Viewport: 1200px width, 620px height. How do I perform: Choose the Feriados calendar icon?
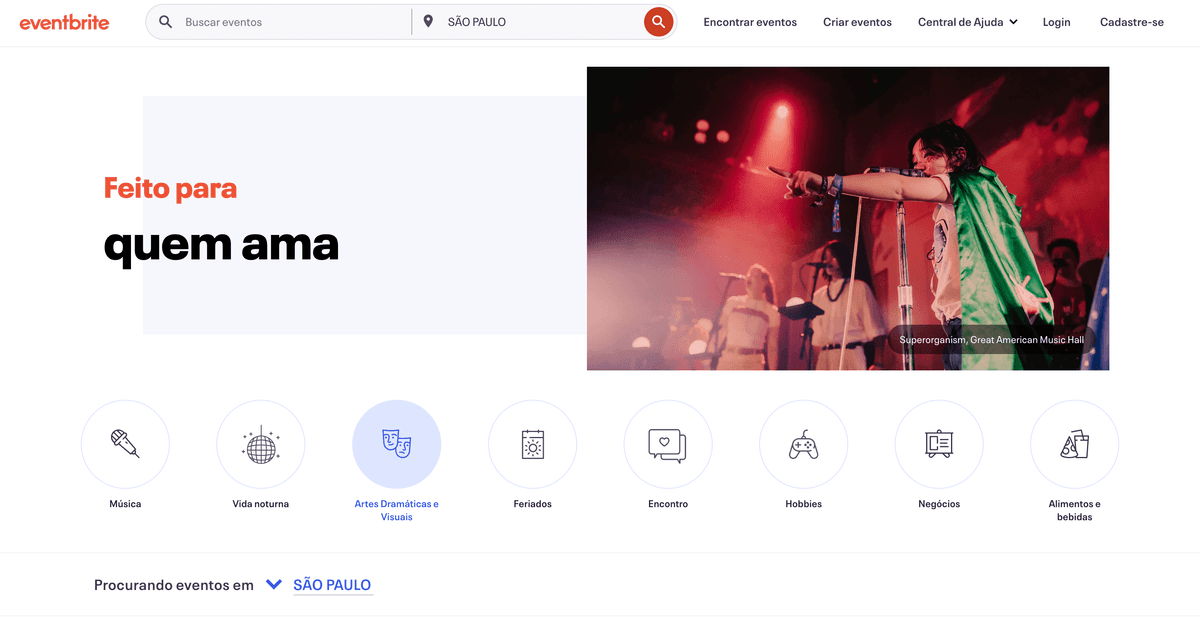click(x=532, y=444)
